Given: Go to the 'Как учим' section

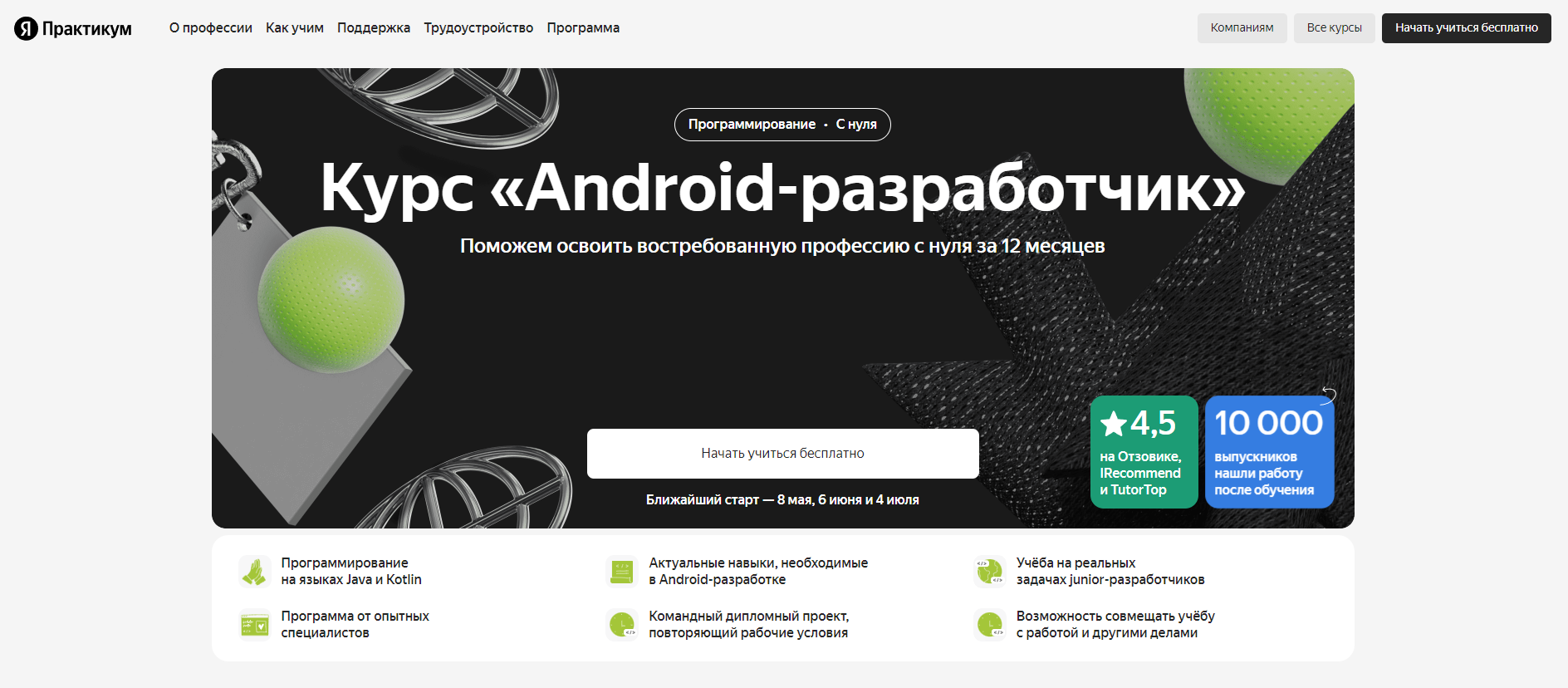Looking at the screenshot, I should pyautogui.click(x=295, y=28).
